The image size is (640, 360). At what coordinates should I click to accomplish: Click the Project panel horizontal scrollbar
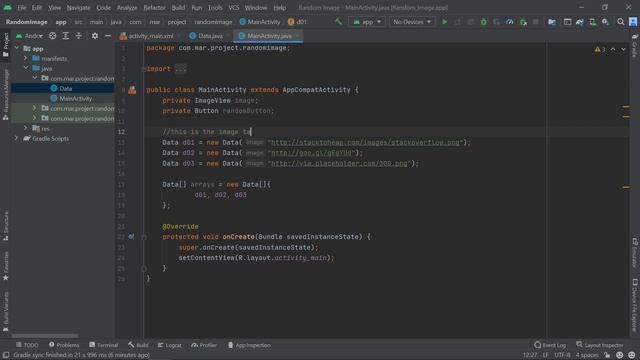[45, 336]
